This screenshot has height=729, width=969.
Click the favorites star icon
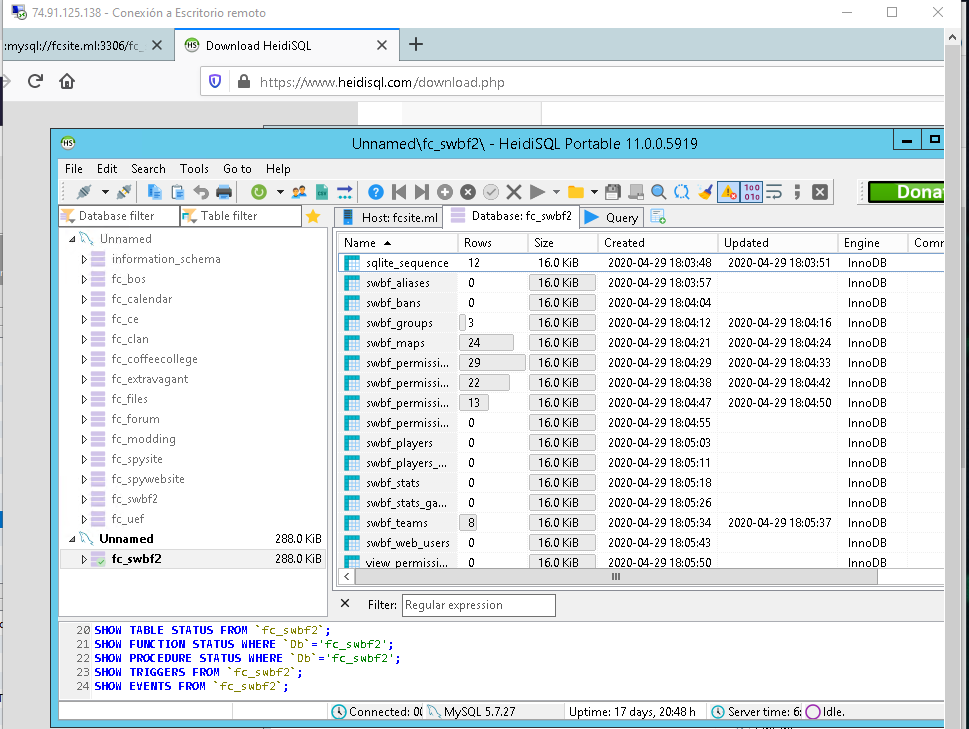pyautogui.click(x=313, y=216)
